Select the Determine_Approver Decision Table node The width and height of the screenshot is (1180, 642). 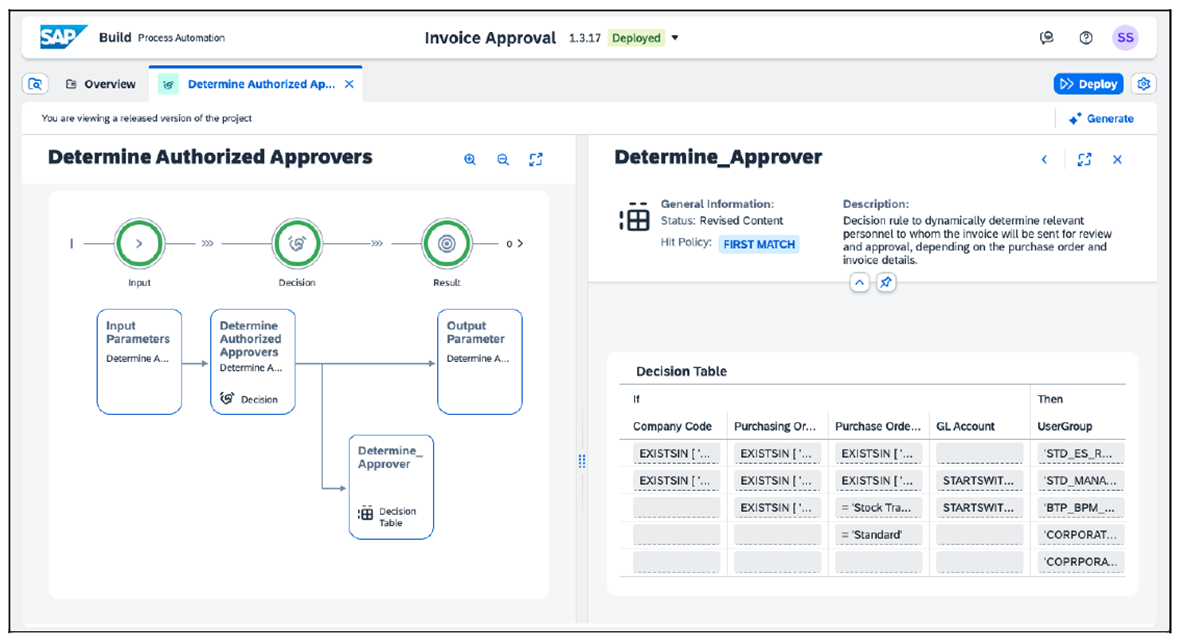pos(391,486)
